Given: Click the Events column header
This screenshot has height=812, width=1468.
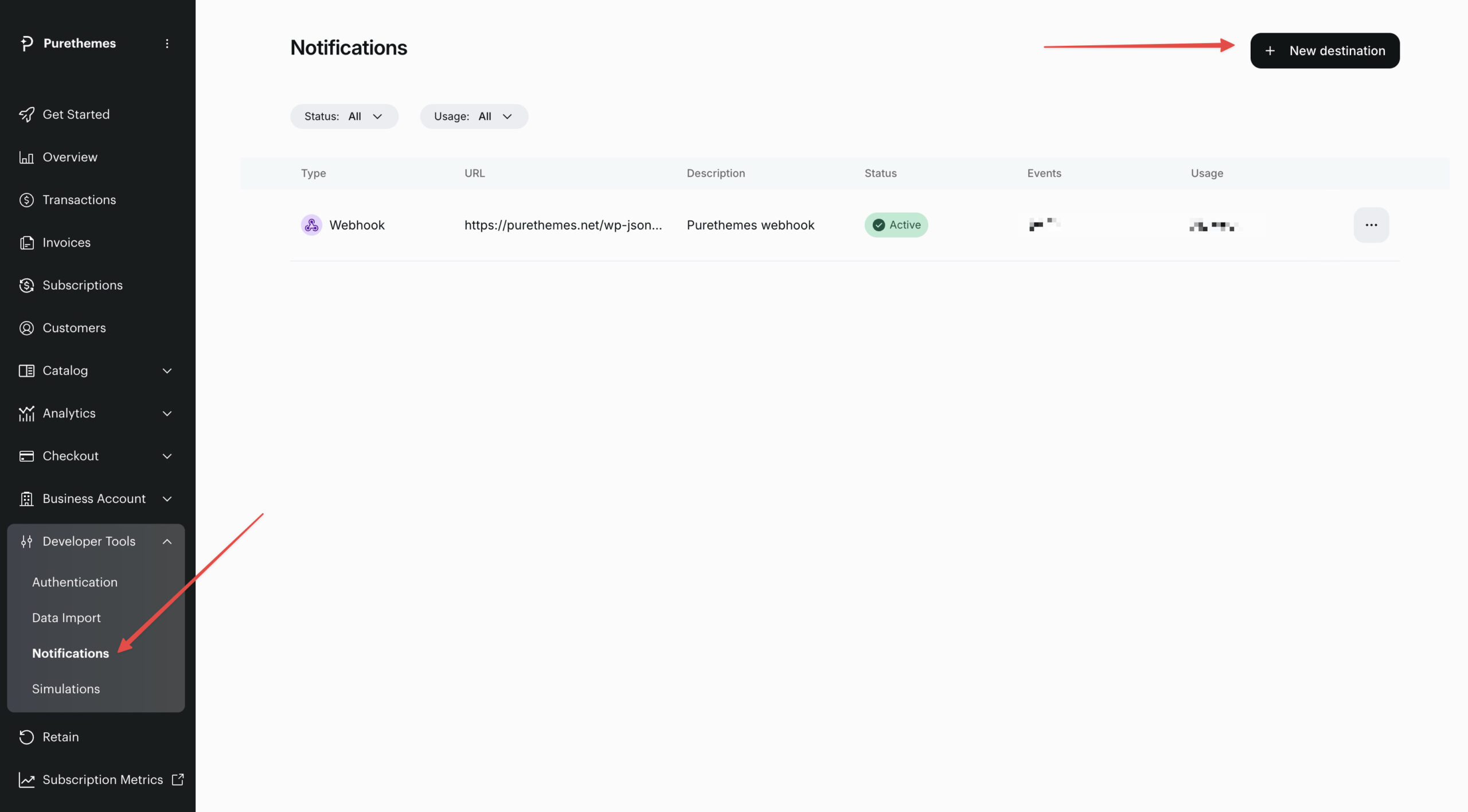Looking at the screenshot, I should pos(1044,173).
